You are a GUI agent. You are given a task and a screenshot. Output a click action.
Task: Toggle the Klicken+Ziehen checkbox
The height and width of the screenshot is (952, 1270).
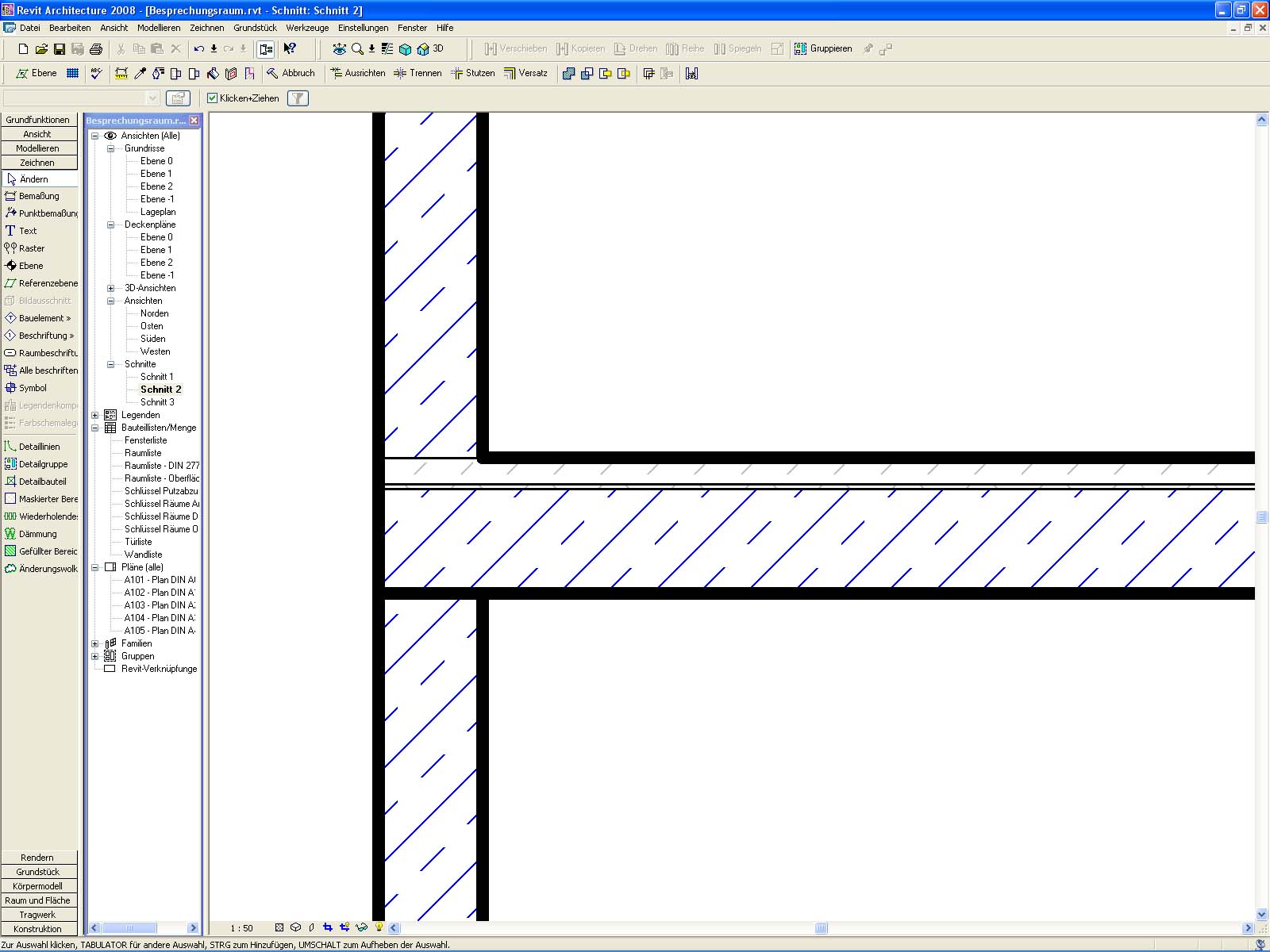tap(212, 98)
